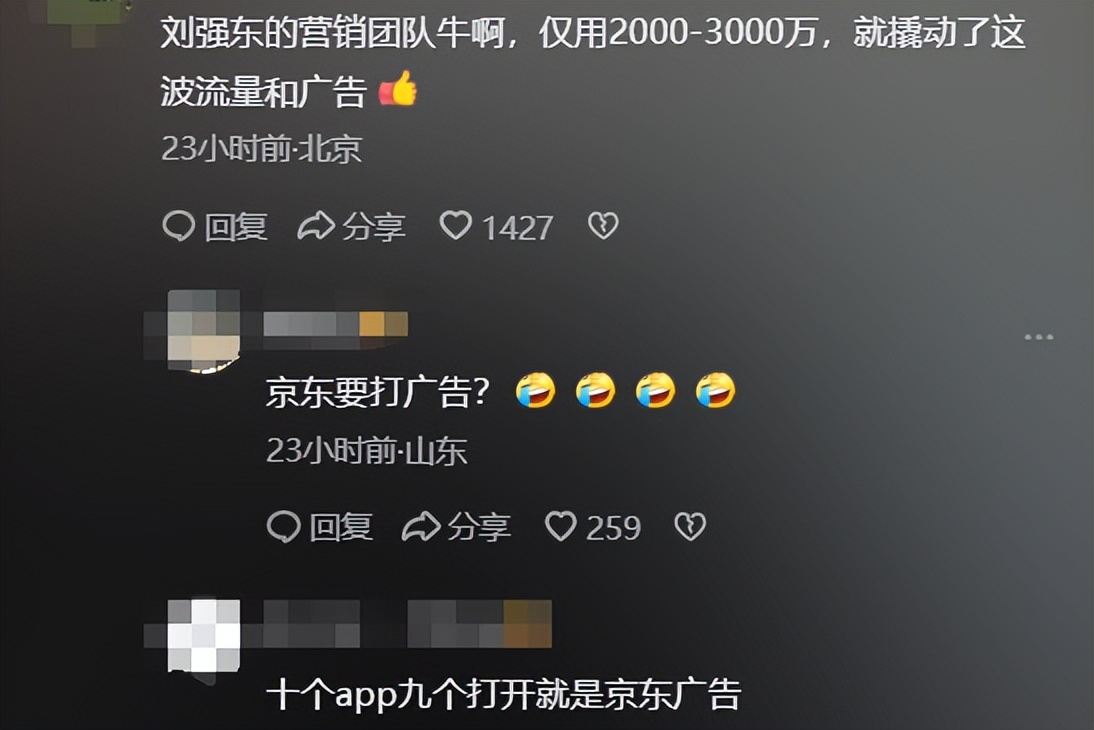Viewport: 1094px width, 730px height.
Task: Click 回复 text under the Shandong reply
Action: 340,527
